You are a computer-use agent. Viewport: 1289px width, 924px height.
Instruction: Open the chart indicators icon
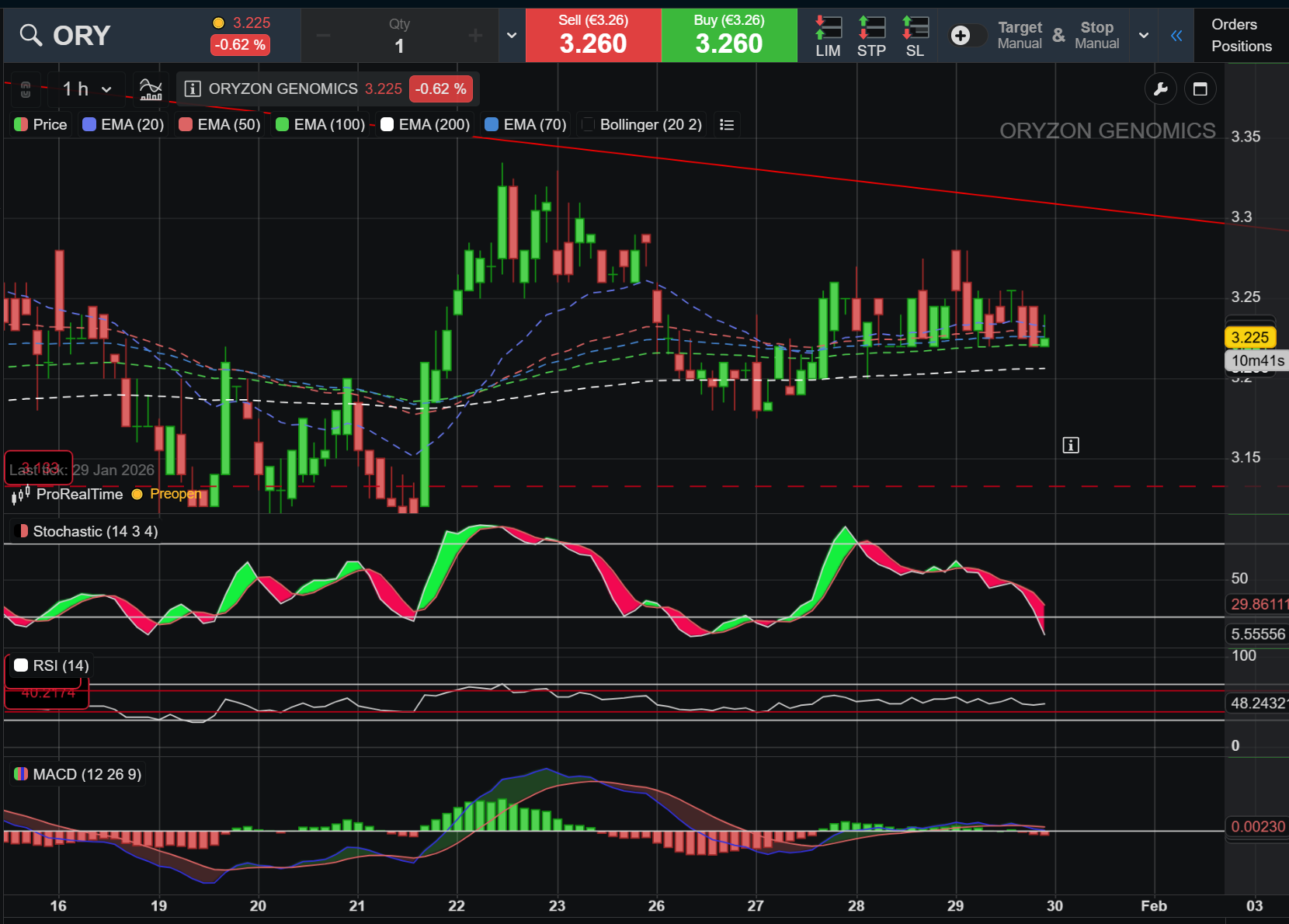(x=151, y=89)
